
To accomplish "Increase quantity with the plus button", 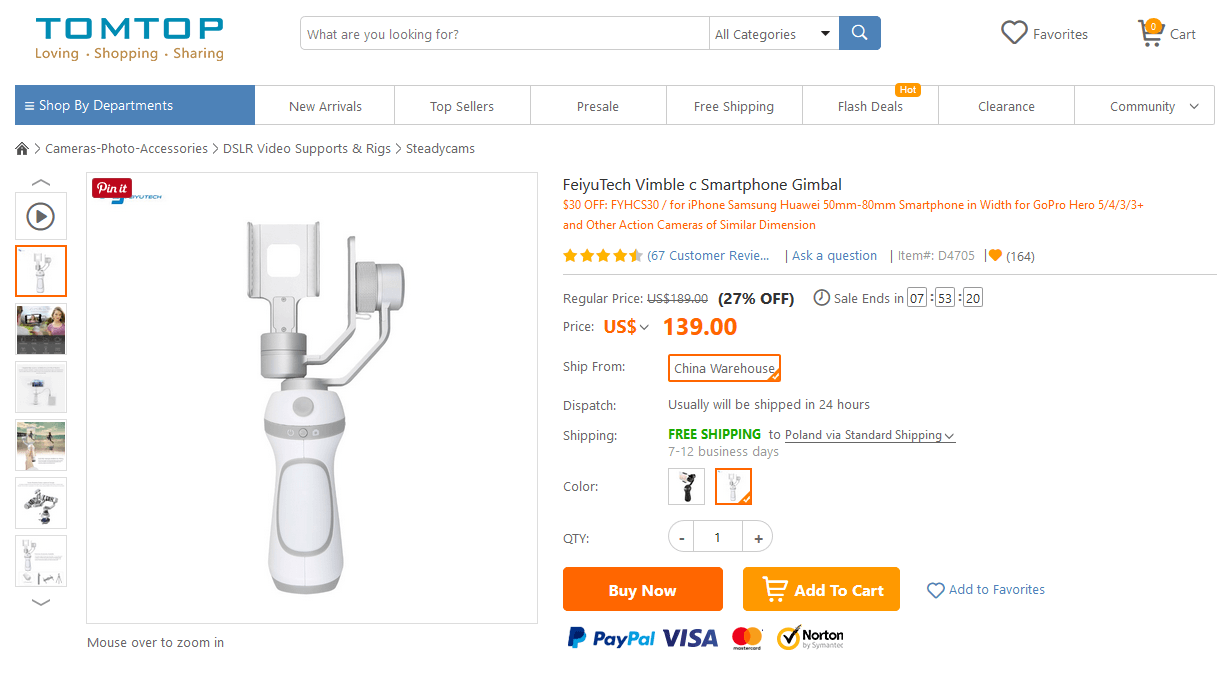I will pos(758,537).
